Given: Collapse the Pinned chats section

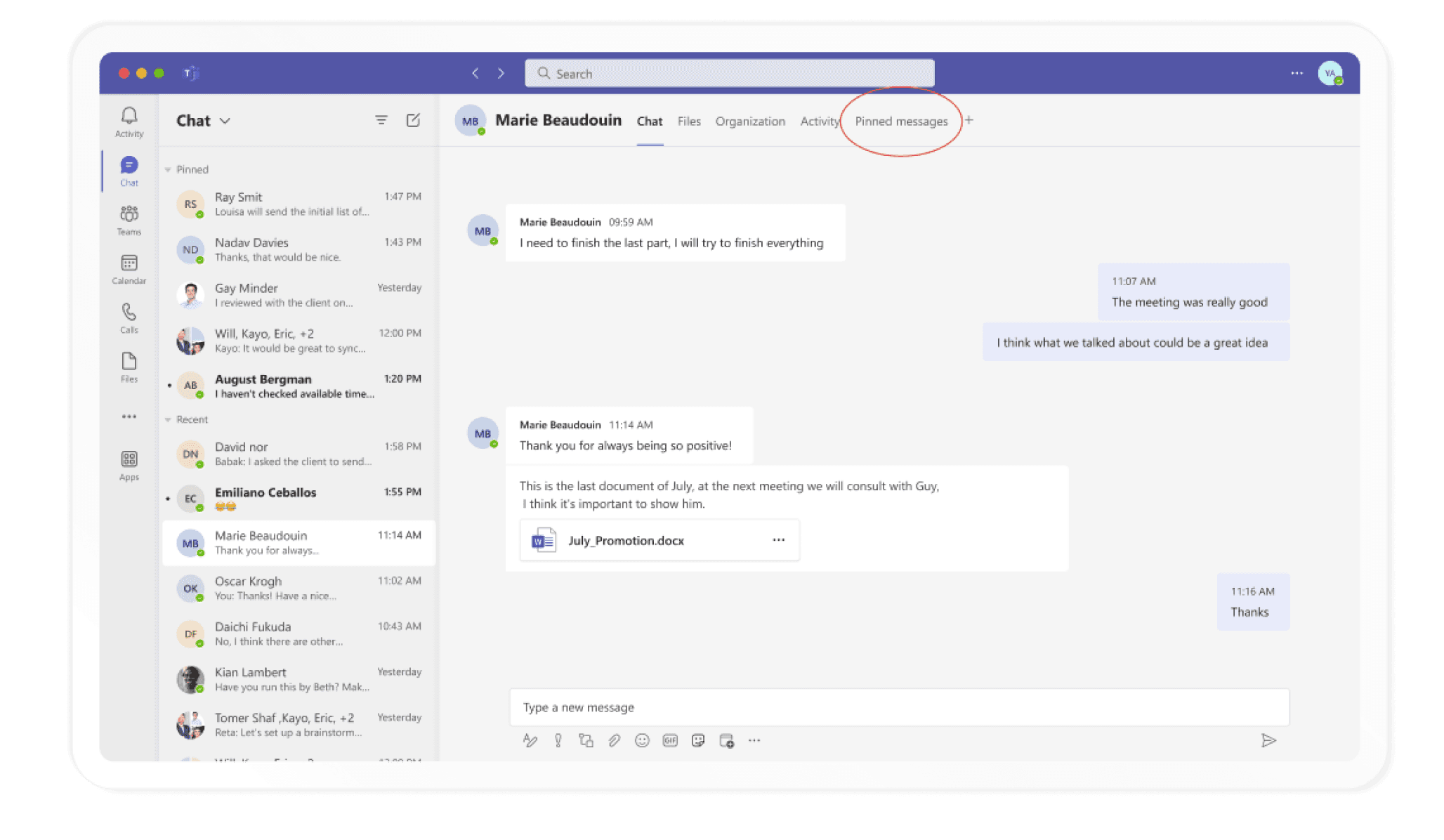Looking at the screenshot, I should point(168,169).
